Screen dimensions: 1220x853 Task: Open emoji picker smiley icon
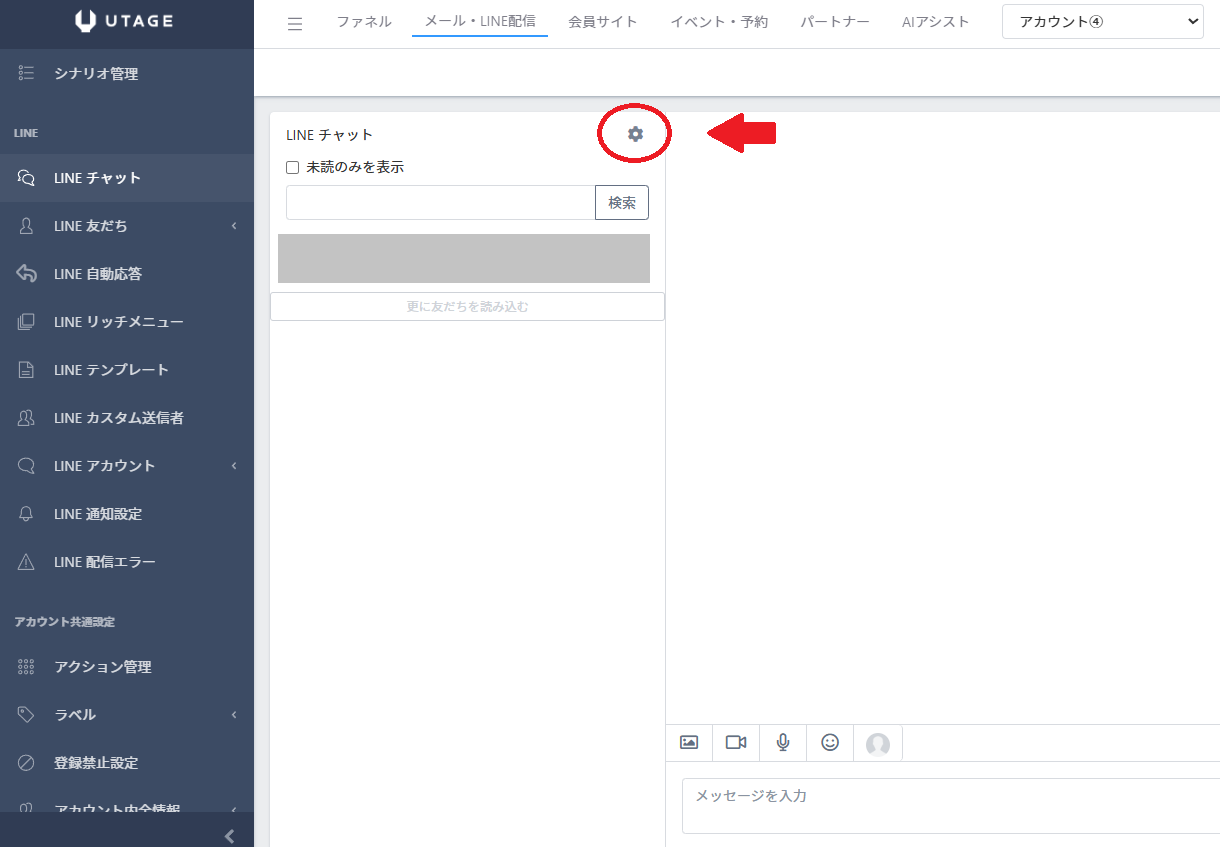tap(830, 742)
